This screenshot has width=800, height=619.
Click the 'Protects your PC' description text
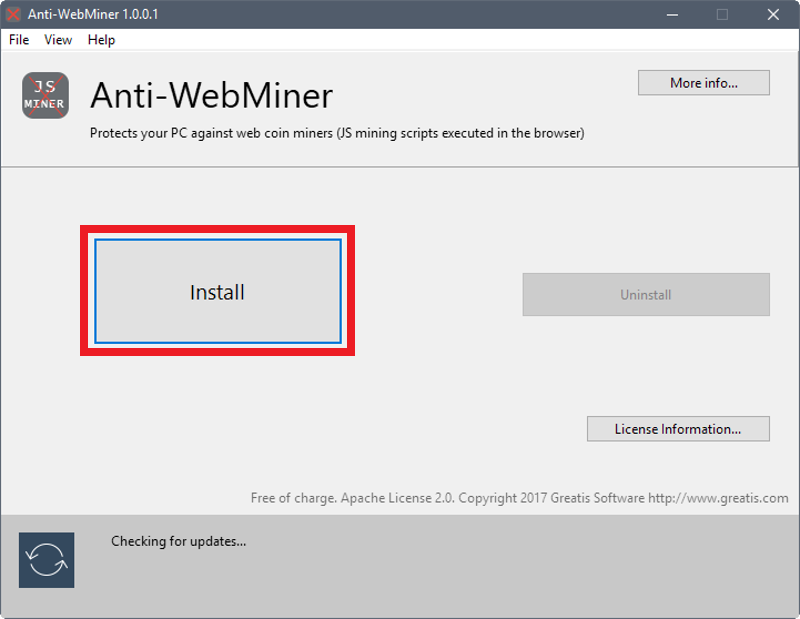(337, 133)
